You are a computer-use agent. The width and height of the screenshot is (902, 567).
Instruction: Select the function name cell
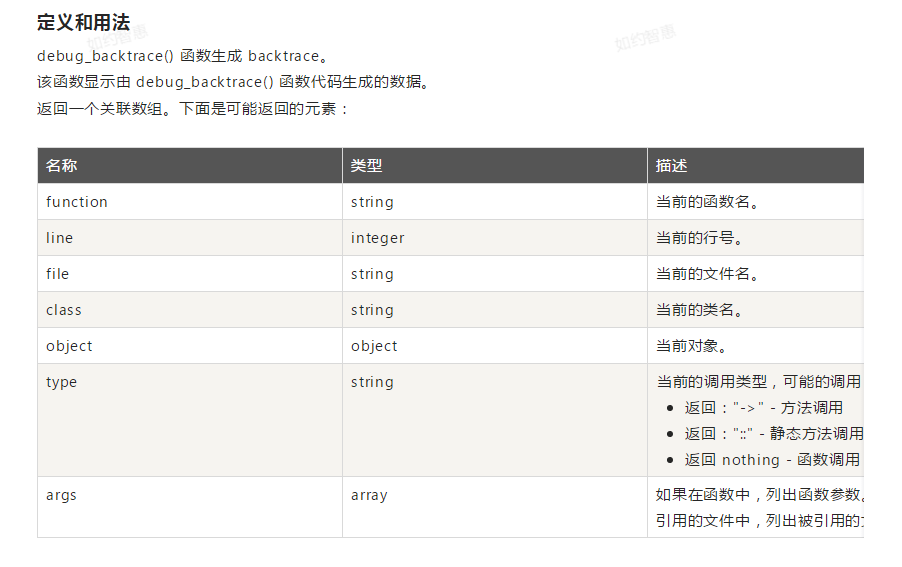[77, 202]
